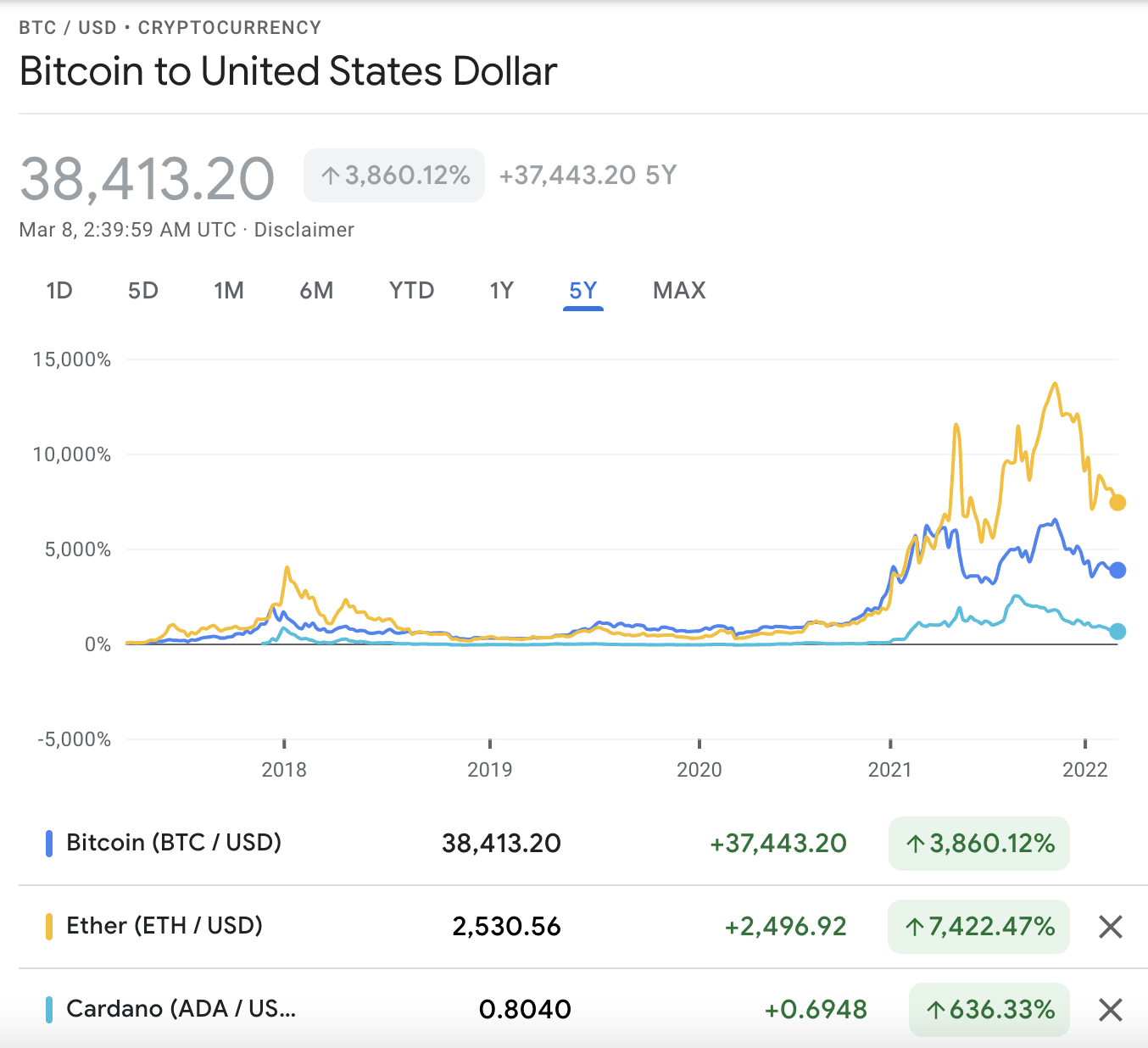Switch to the 5D time range

[142, 290]
